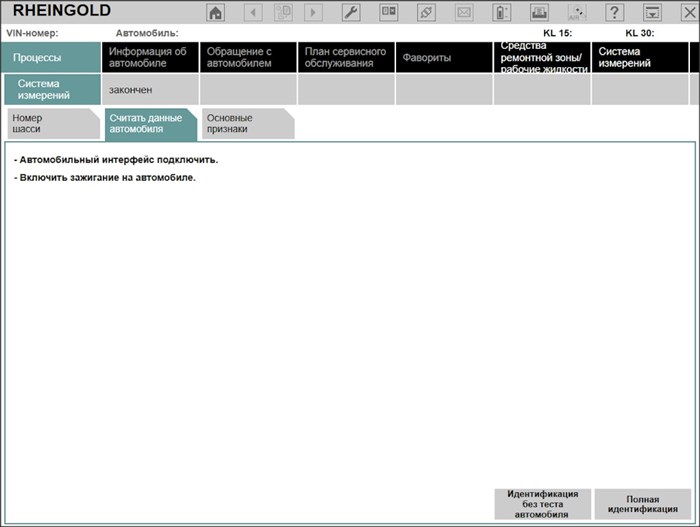This screenshot has height=527, width=700.
Task: Open the envelope message icon
Action: click(x=464, y=13)
